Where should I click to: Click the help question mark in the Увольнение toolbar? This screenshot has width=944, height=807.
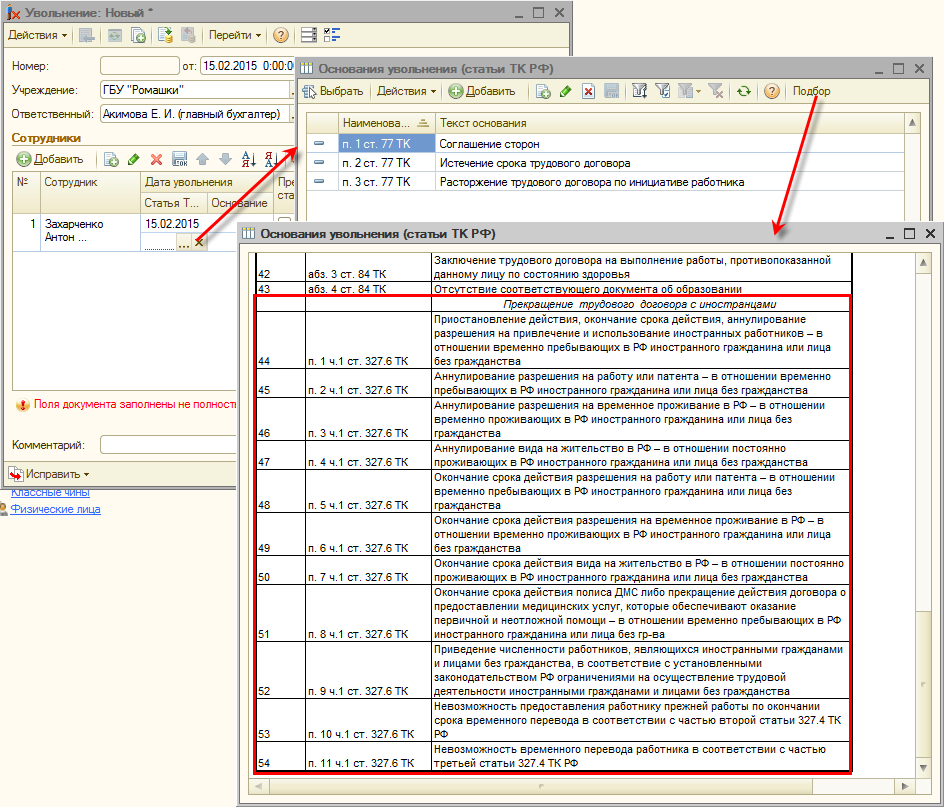click(280, 35)
